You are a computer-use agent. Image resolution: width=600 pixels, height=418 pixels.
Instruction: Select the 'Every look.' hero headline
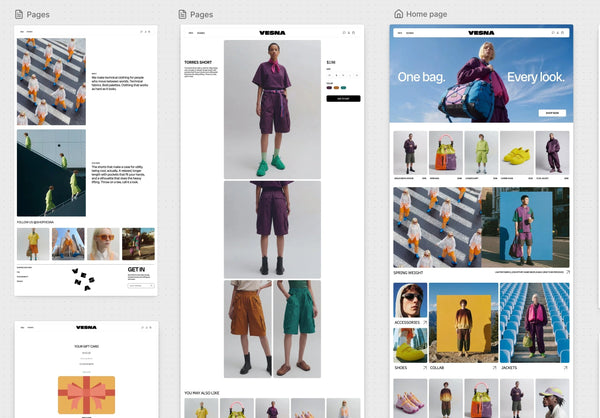pyautogui.click(x=536, y=77)
